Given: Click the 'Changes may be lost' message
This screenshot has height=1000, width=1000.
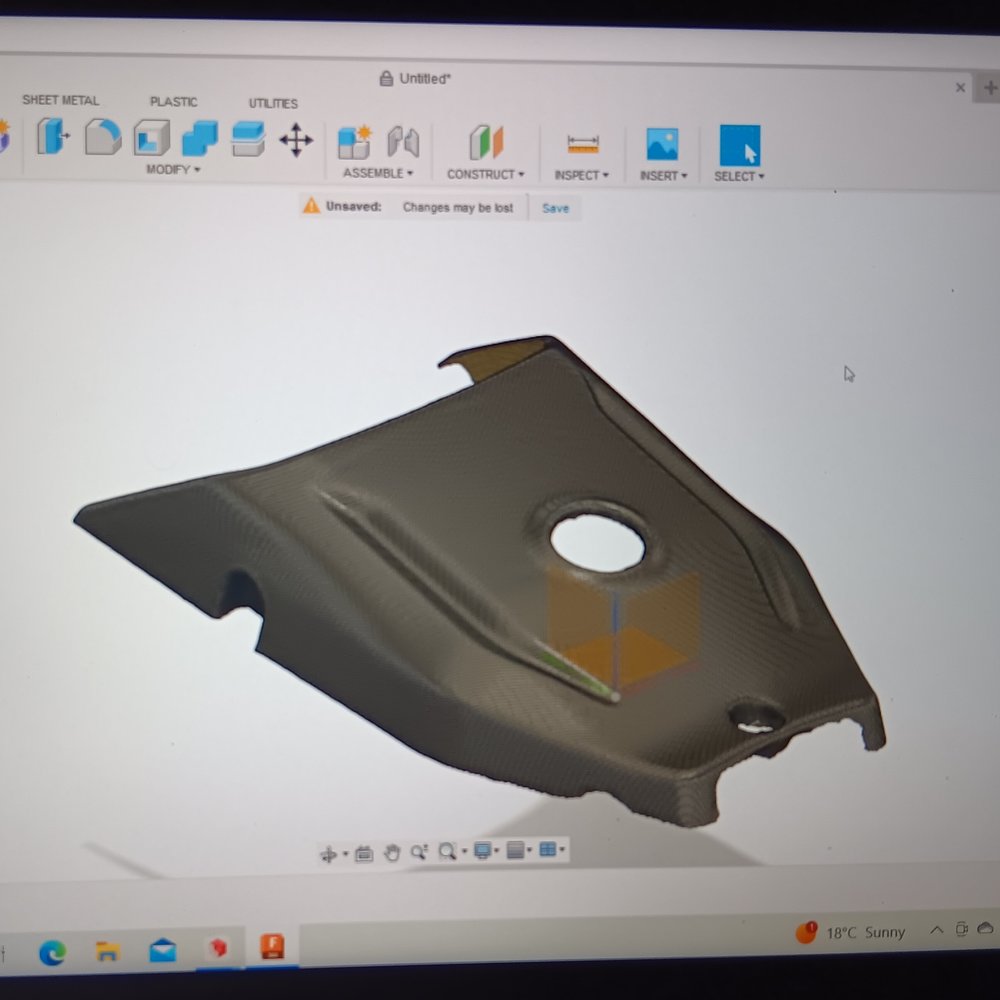Looking at the screenshot, I should point(458,207).
